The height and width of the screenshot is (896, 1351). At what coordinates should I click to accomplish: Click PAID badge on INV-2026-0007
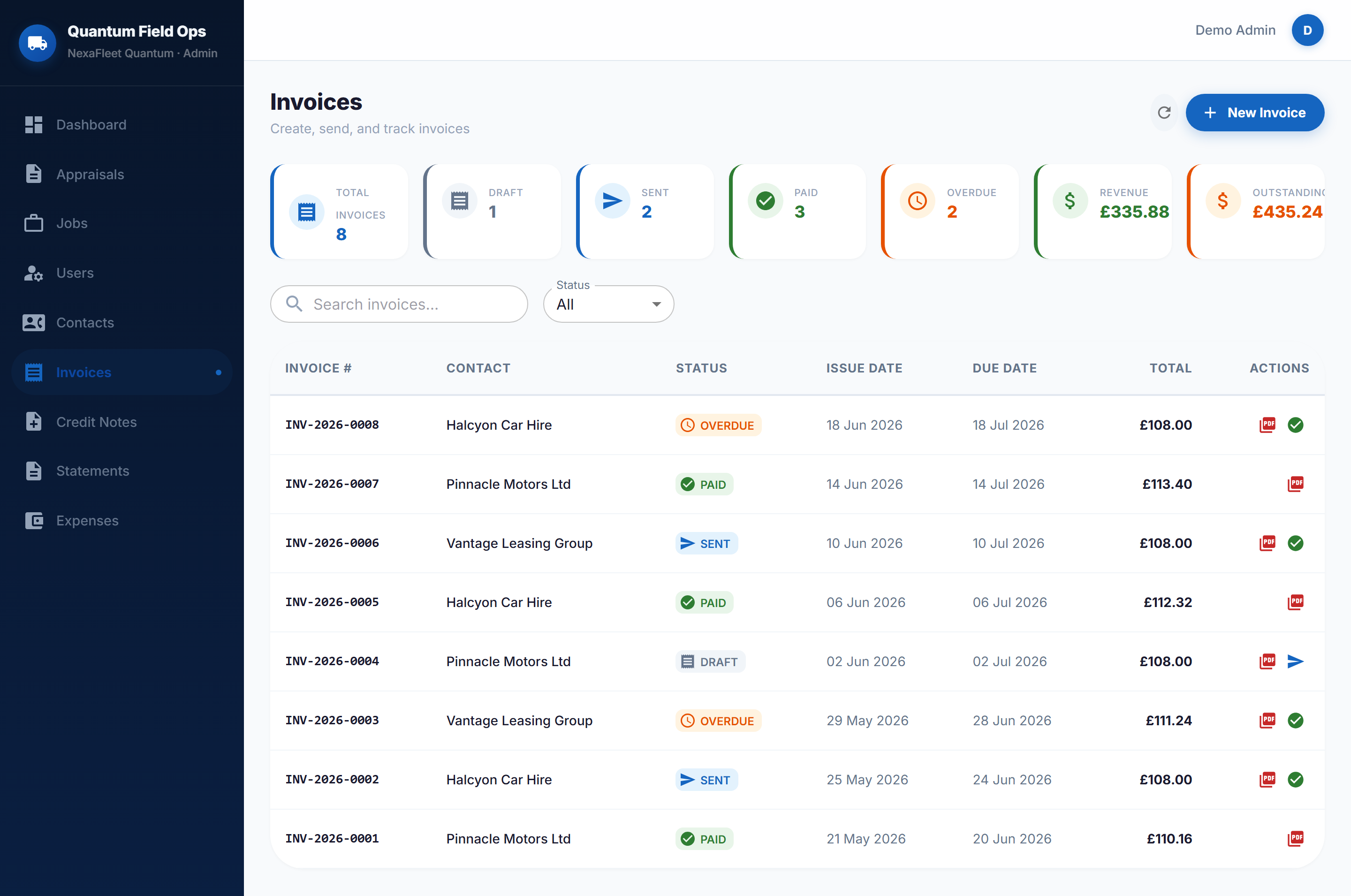704,485
